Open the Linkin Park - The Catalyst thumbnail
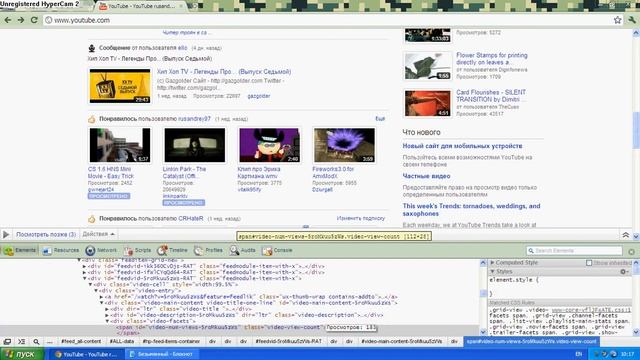Viewport: 640px width, 360px height. point(195,145)
